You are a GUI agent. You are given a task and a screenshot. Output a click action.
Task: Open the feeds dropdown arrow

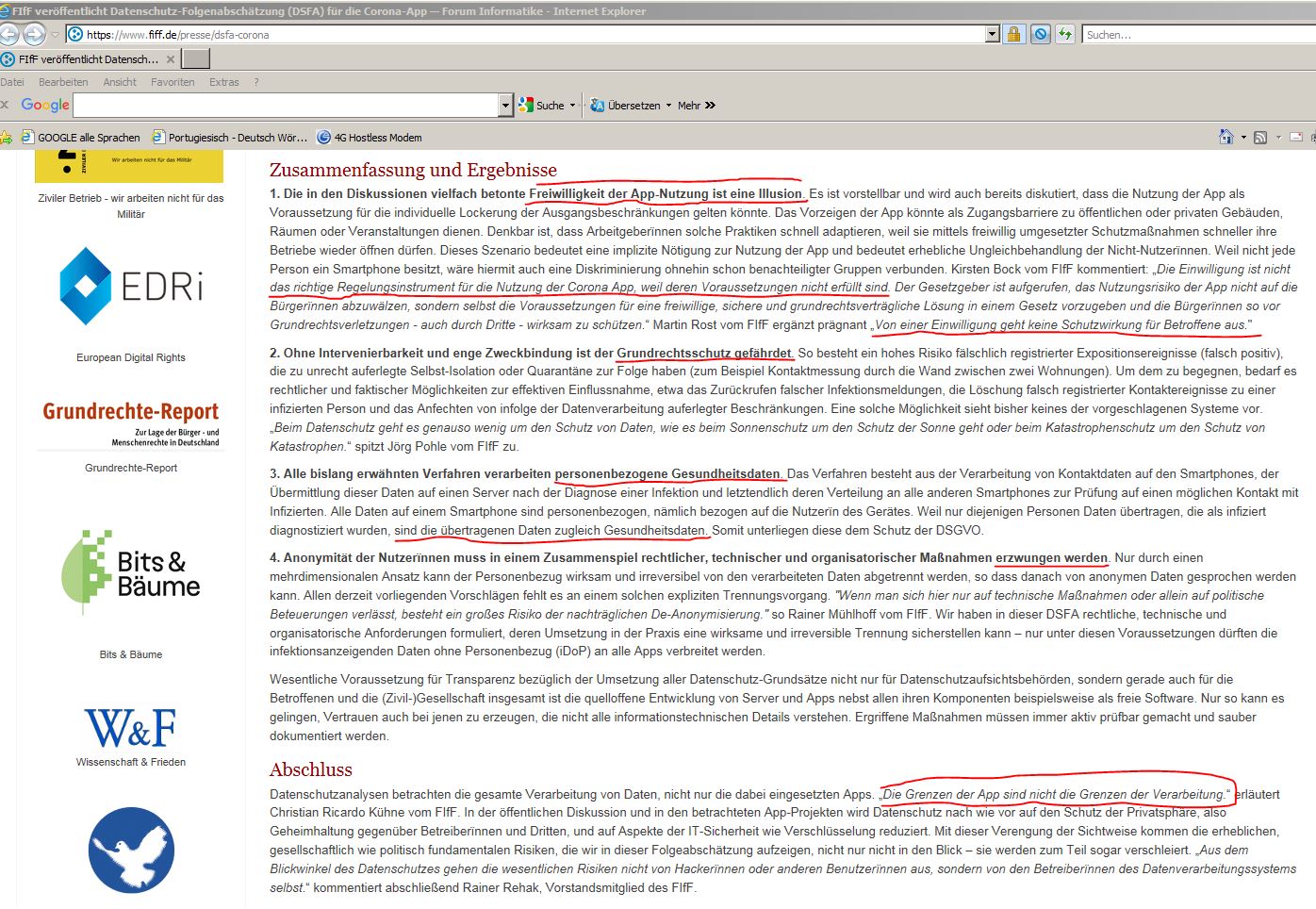(1278, 138)
